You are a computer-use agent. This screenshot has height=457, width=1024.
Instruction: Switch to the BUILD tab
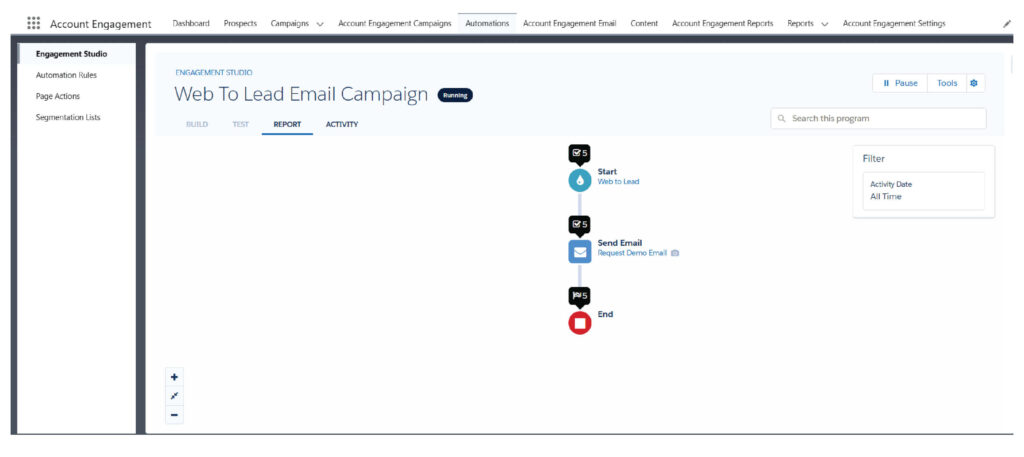(x=197, y=124)
